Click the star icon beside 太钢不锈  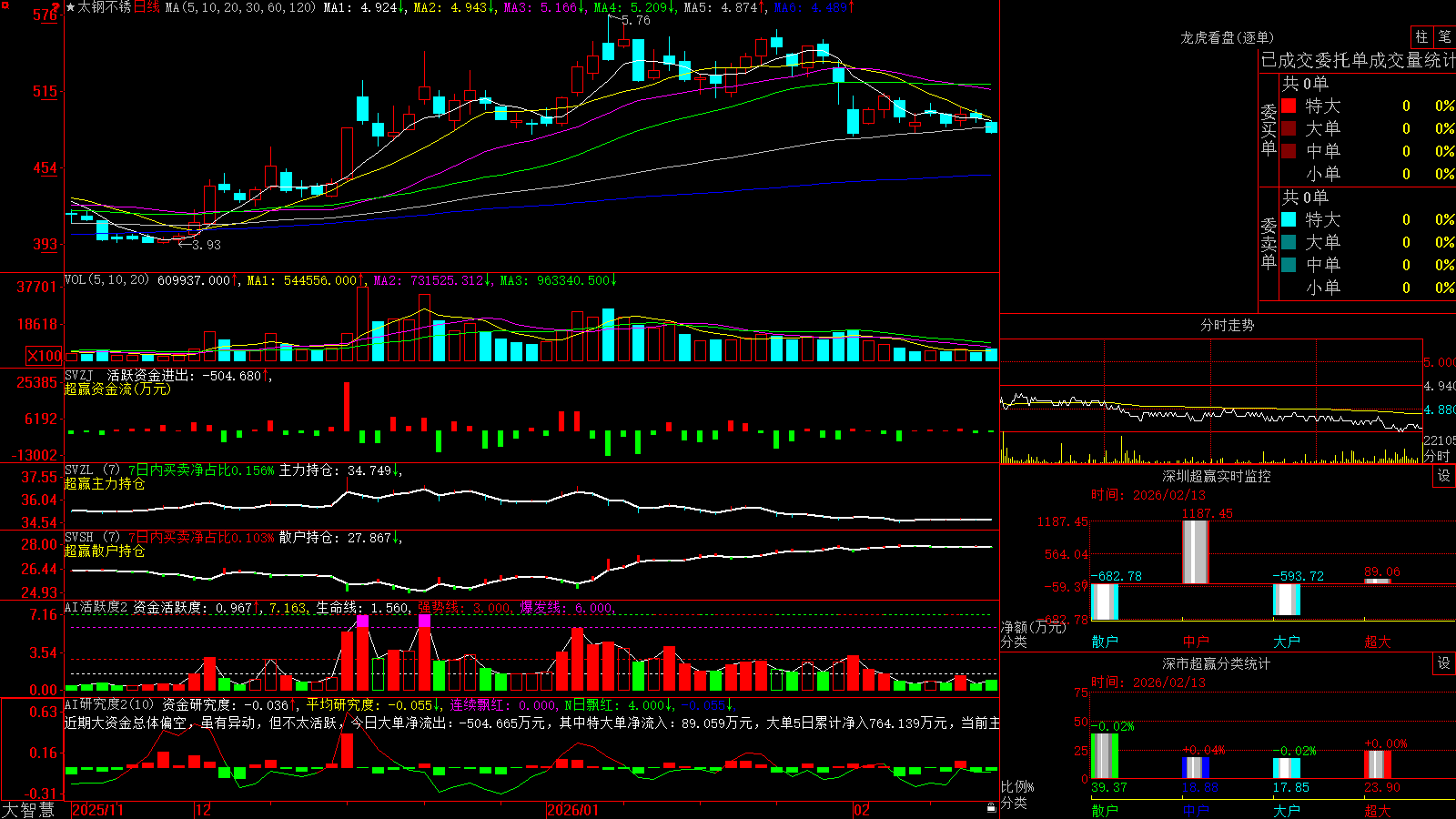coord(71,7)
